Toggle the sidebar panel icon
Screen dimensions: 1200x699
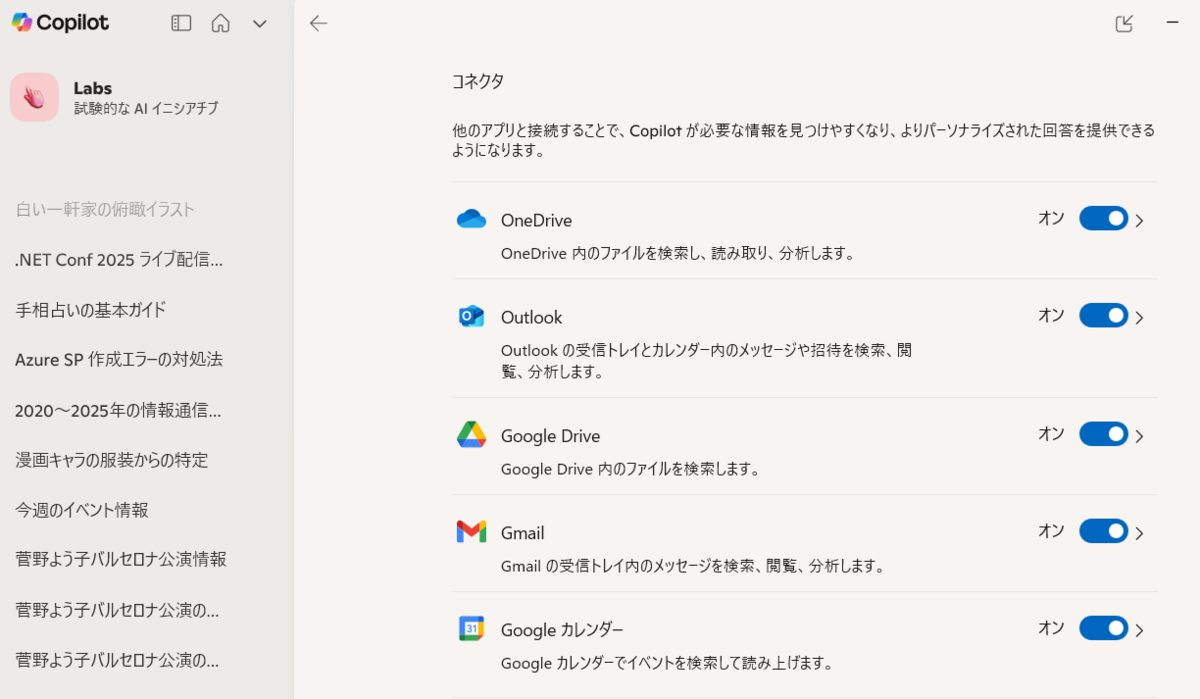click(x=181, y=23)
